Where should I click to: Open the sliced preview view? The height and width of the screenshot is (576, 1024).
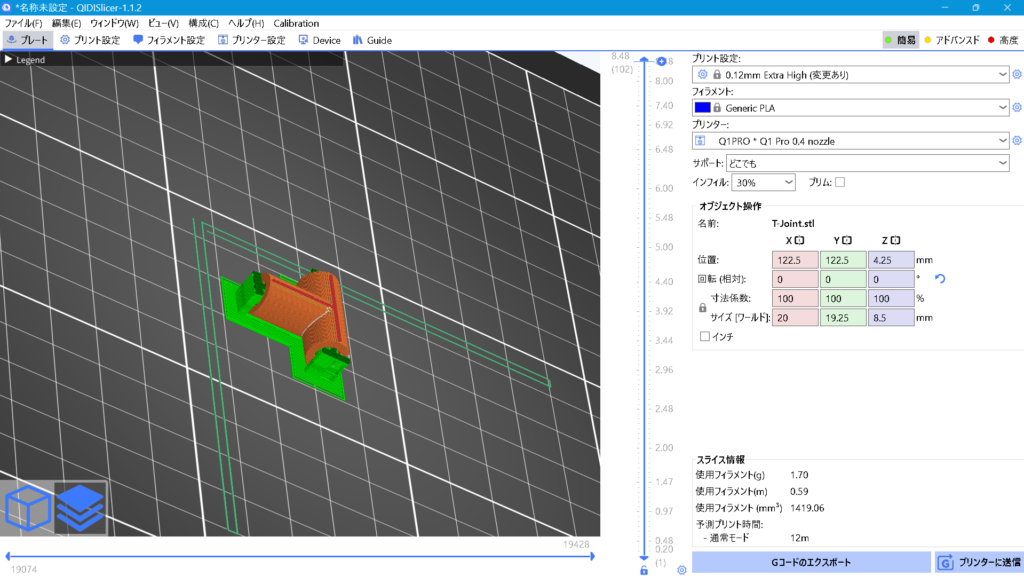tap(82, 507)
